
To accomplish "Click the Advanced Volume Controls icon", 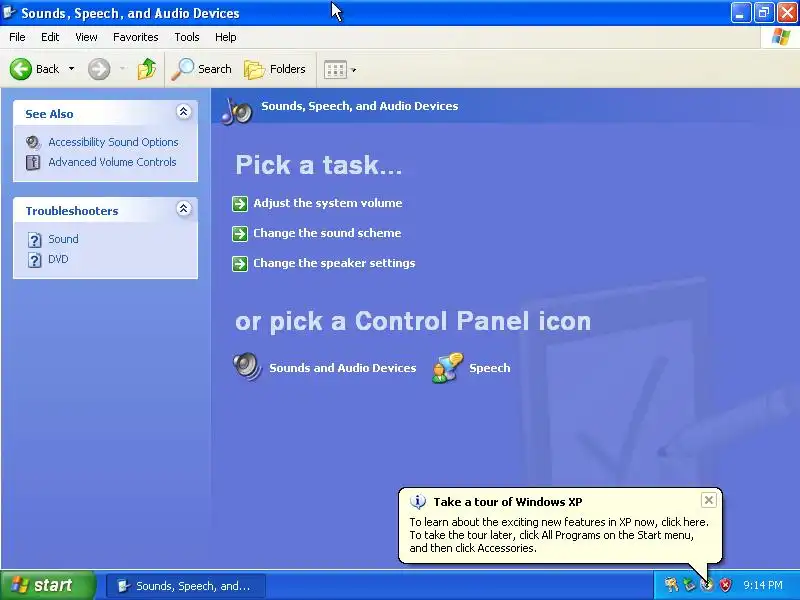I will tap(33, 163).
